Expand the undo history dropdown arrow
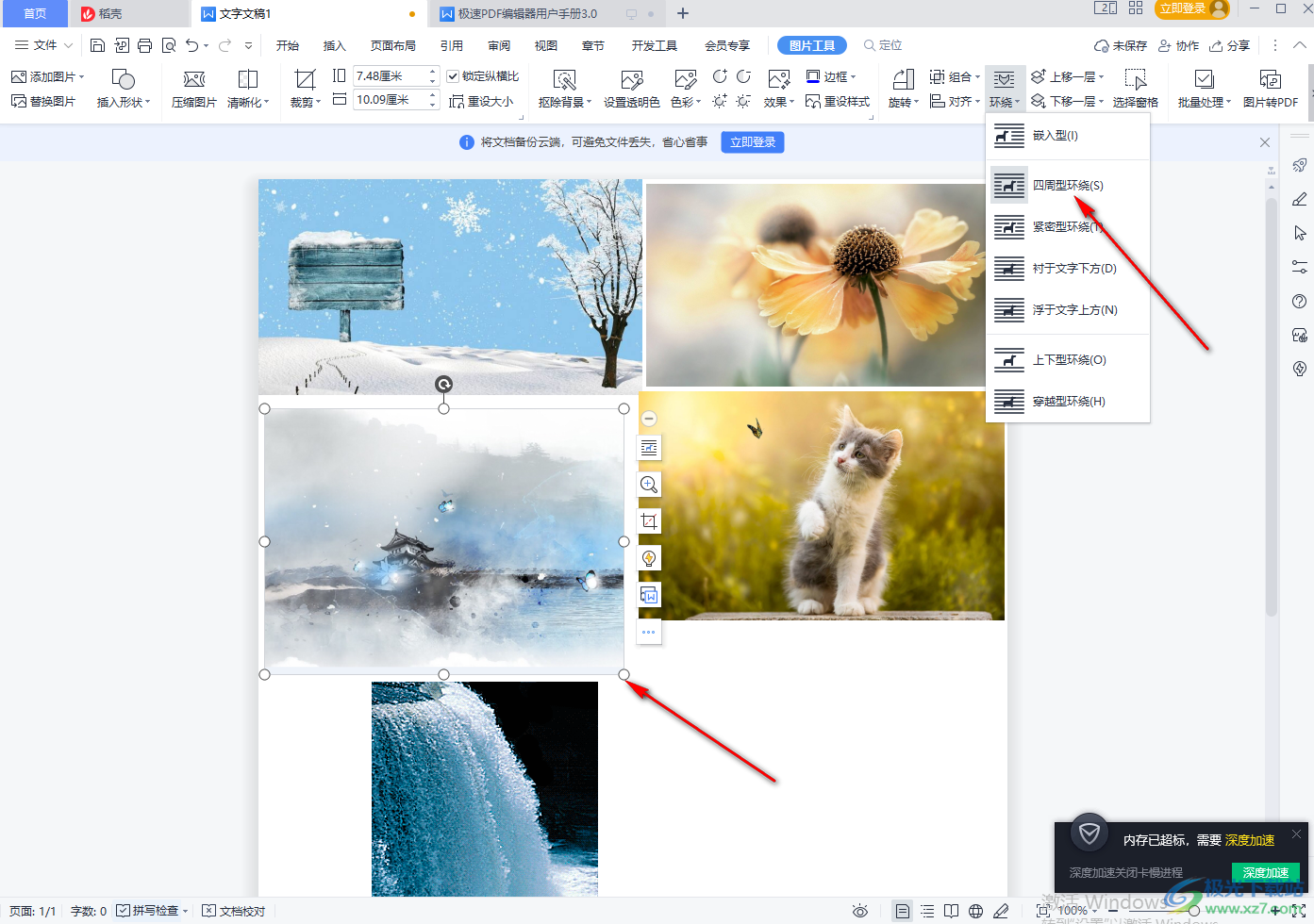1314x924 pixels. coord(207,45)
